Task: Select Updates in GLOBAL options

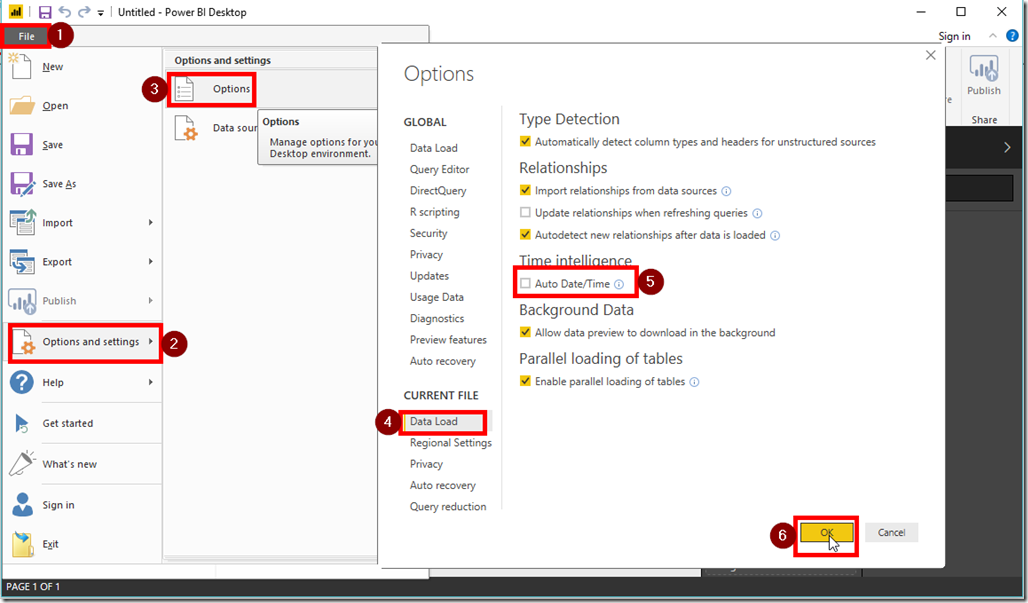Action: (429, 276)
